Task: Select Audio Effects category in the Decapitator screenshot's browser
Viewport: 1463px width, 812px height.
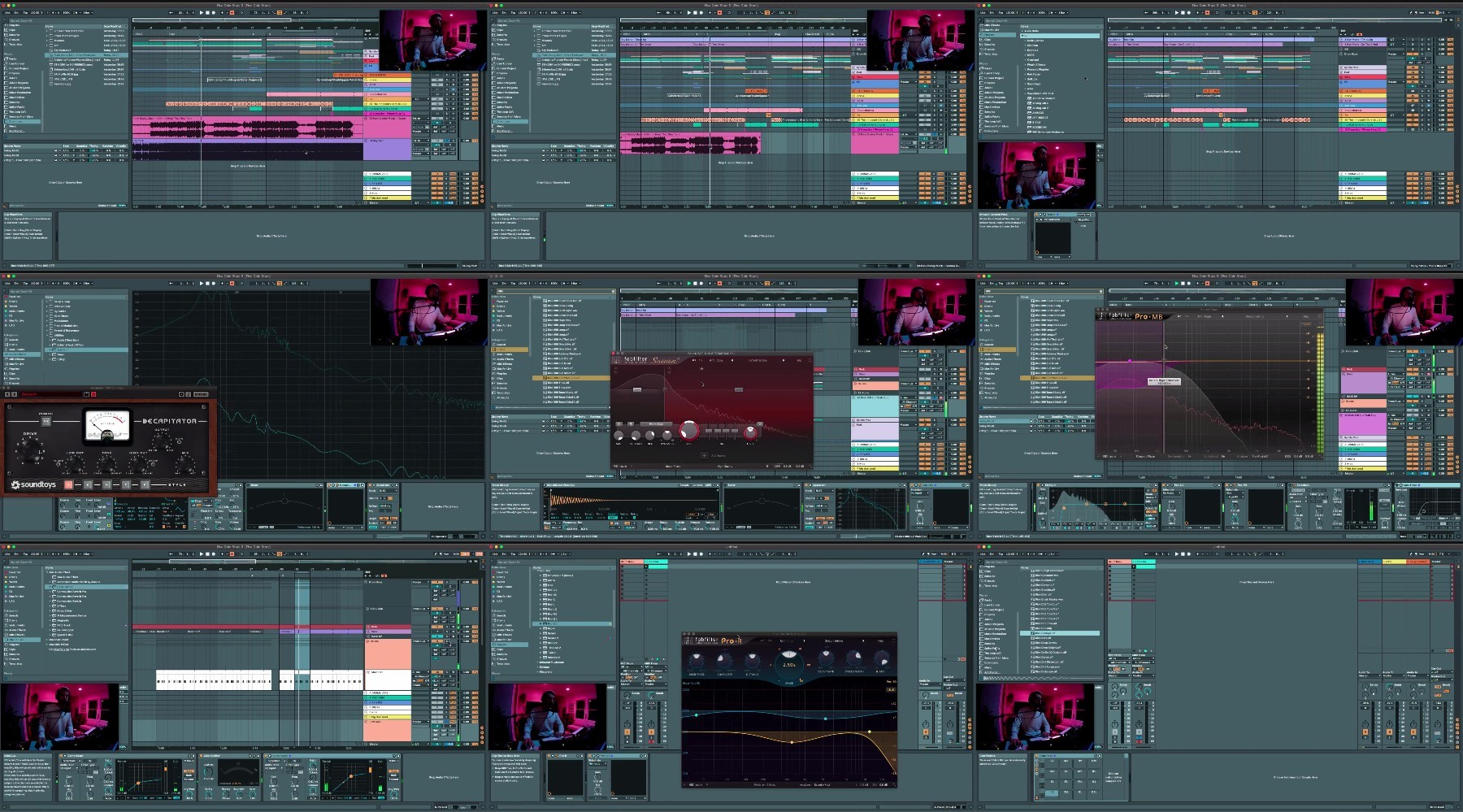Action: point(22,354)
